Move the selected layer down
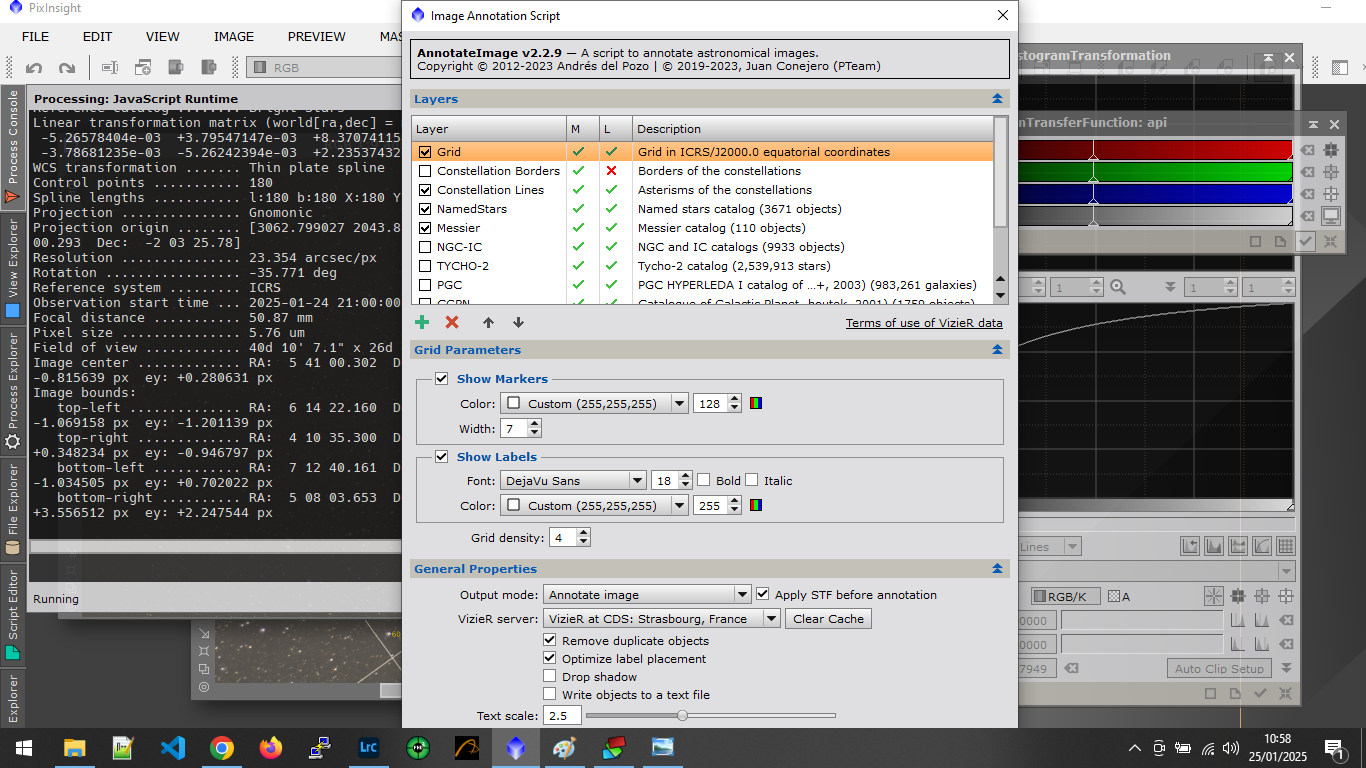The image size is (1366, 768). pos(518,322)
